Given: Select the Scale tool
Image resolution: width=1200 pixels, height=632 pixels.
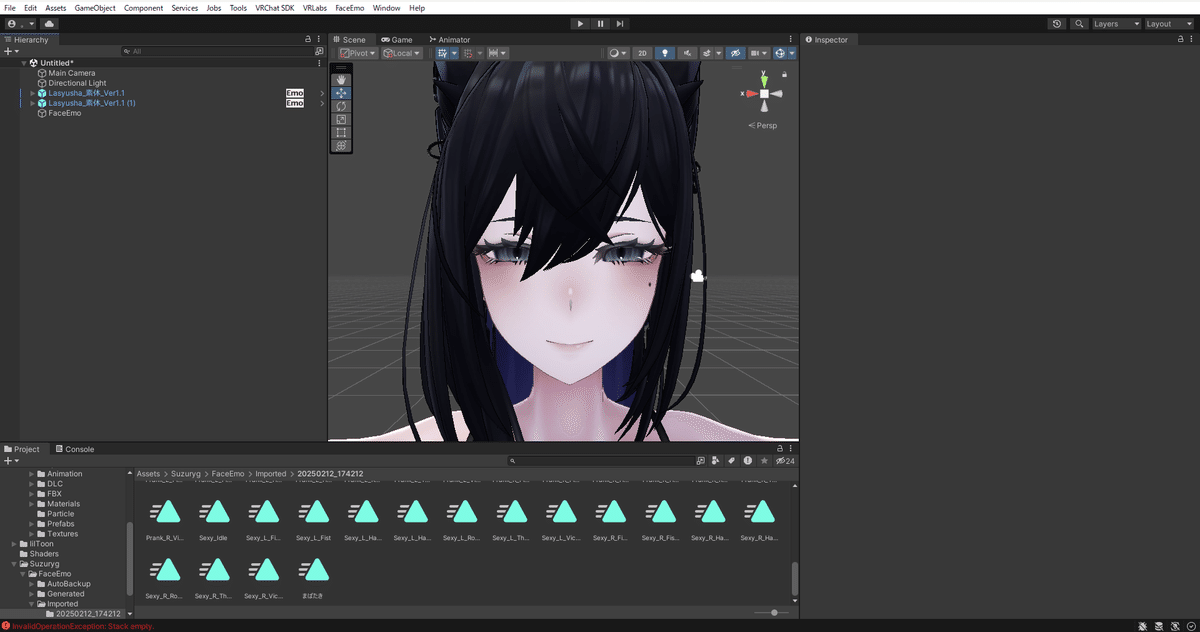Looking at the screenshot, I should [341, 119].
